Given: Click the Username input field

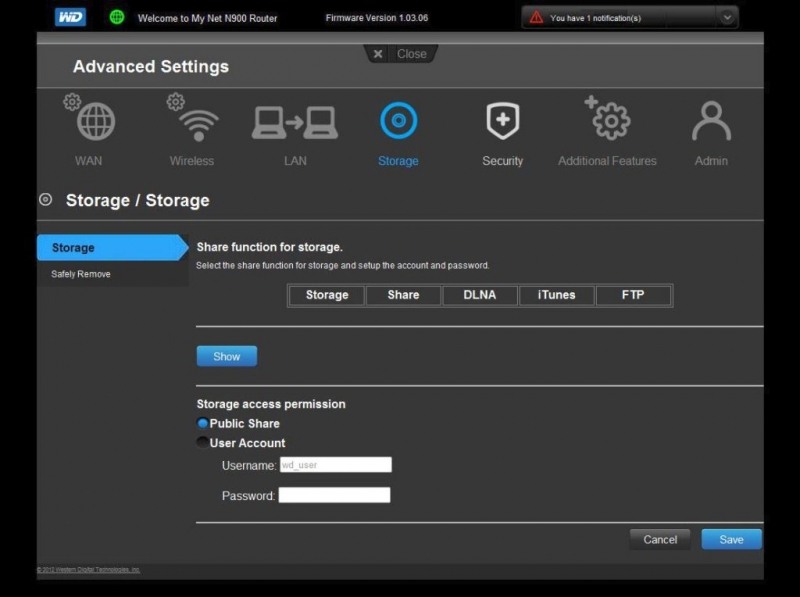Looking at the screenshot, I should pyautogui.click(x=336, y=465).
